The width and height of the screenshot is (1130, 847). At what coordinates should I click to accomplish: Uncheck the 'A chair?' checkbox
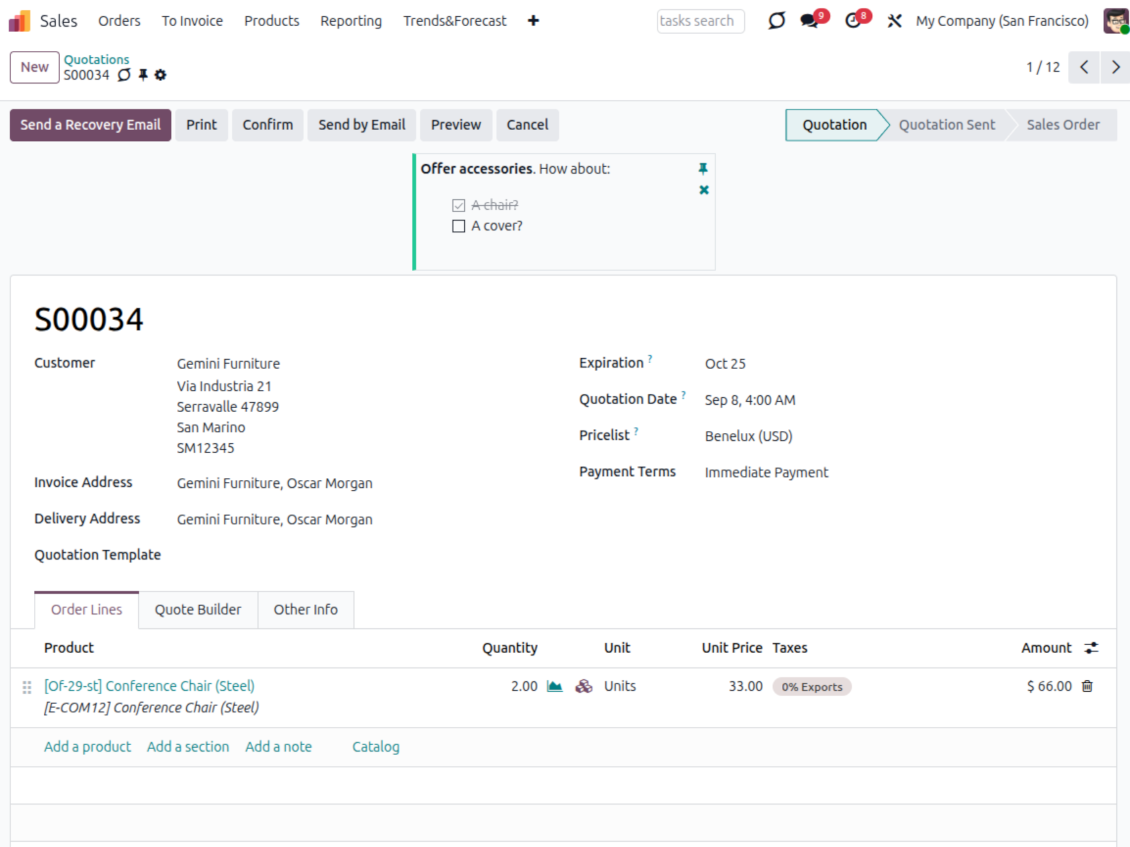(459, 205)
